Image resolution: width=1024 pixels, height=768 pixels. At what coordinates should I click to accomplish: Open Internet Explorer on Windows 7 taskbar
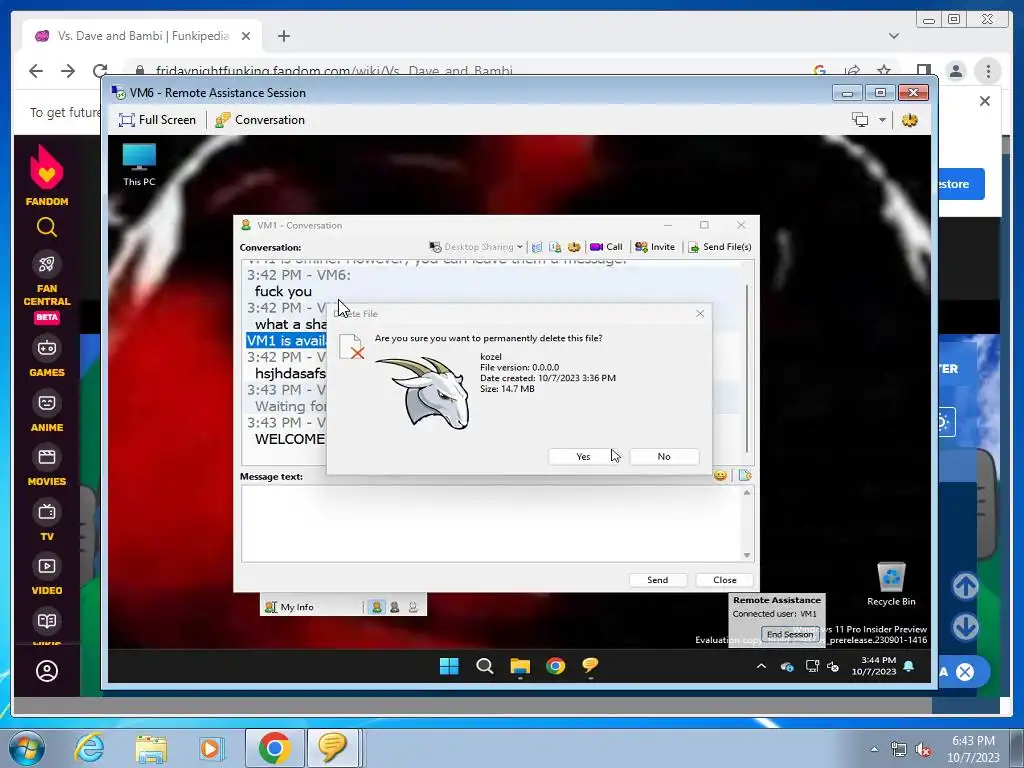89,748
